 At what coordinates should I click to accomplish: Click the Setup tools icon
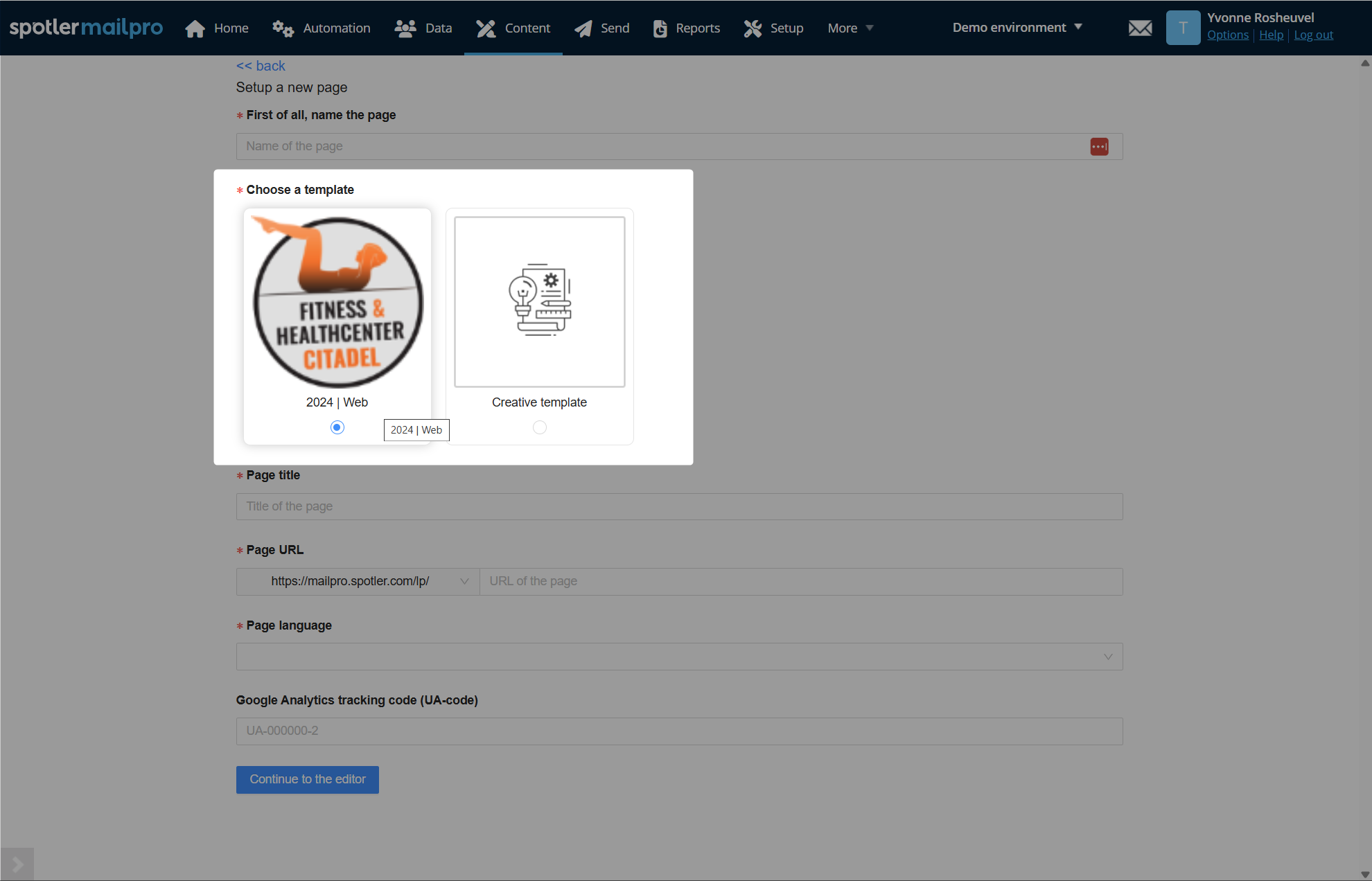[753, 28]
